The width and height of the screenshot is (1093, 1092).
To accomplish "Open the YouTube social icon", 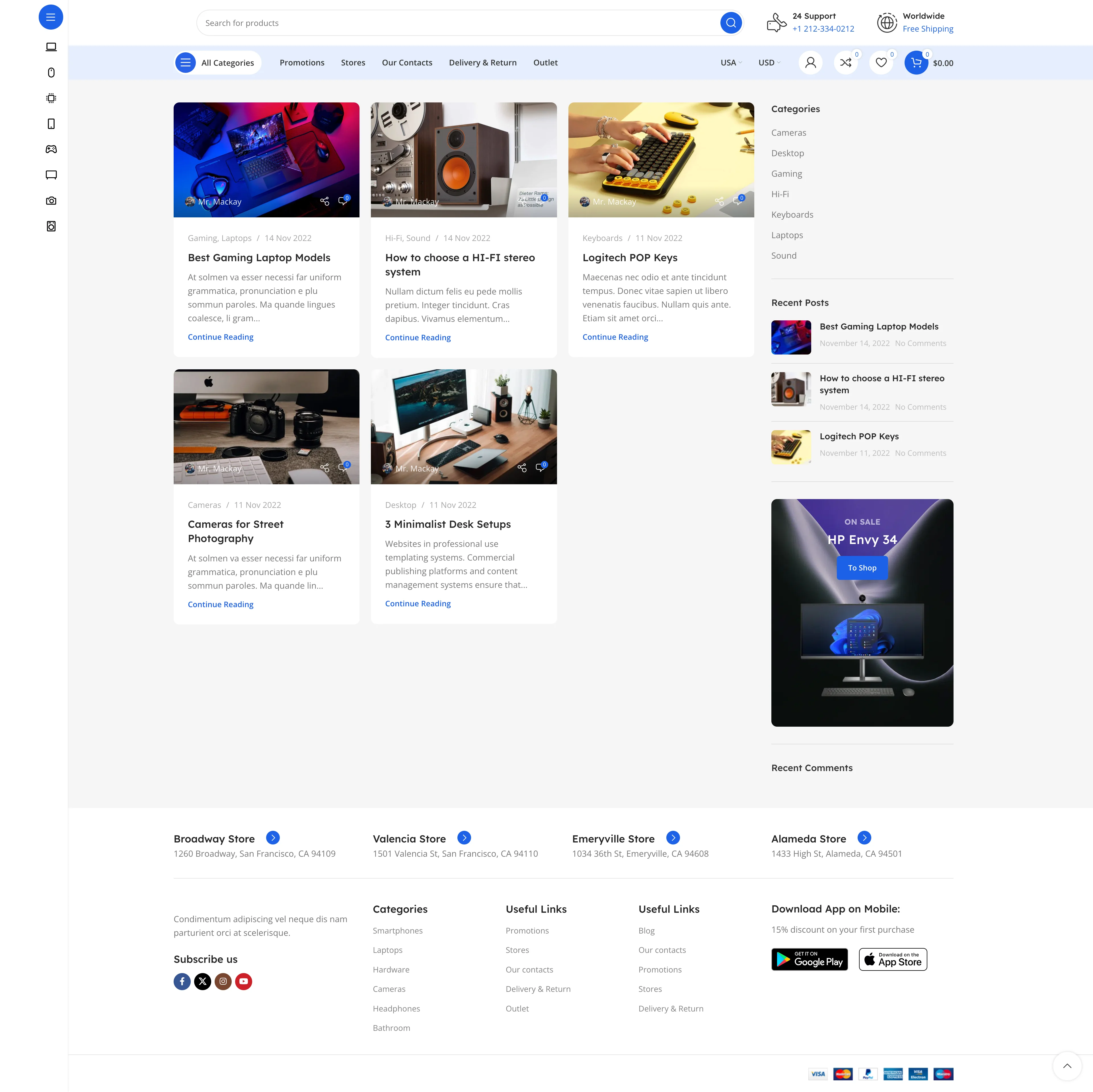I will point(243,981).
